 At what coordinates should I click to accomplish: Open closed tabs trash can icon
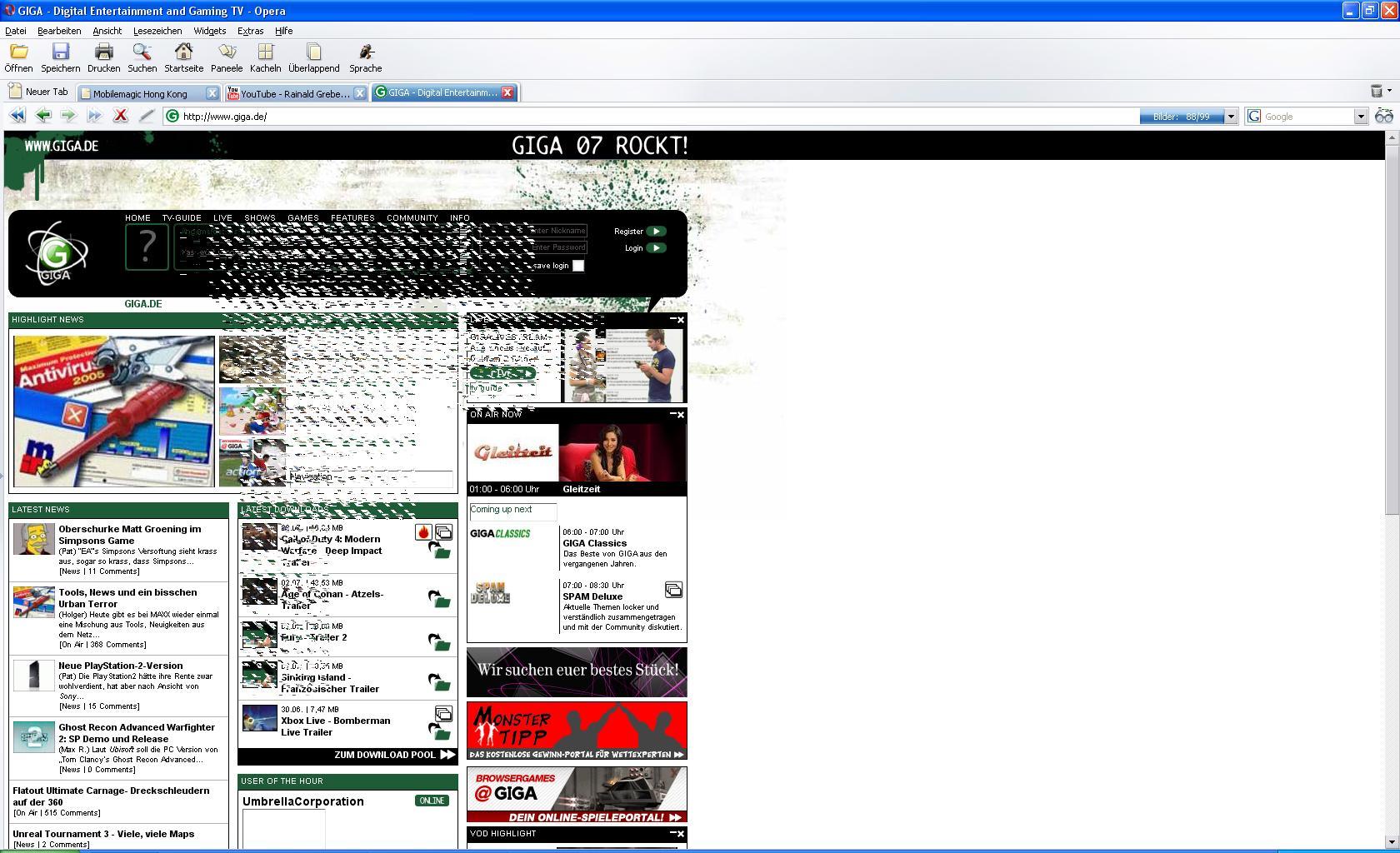1376,90
